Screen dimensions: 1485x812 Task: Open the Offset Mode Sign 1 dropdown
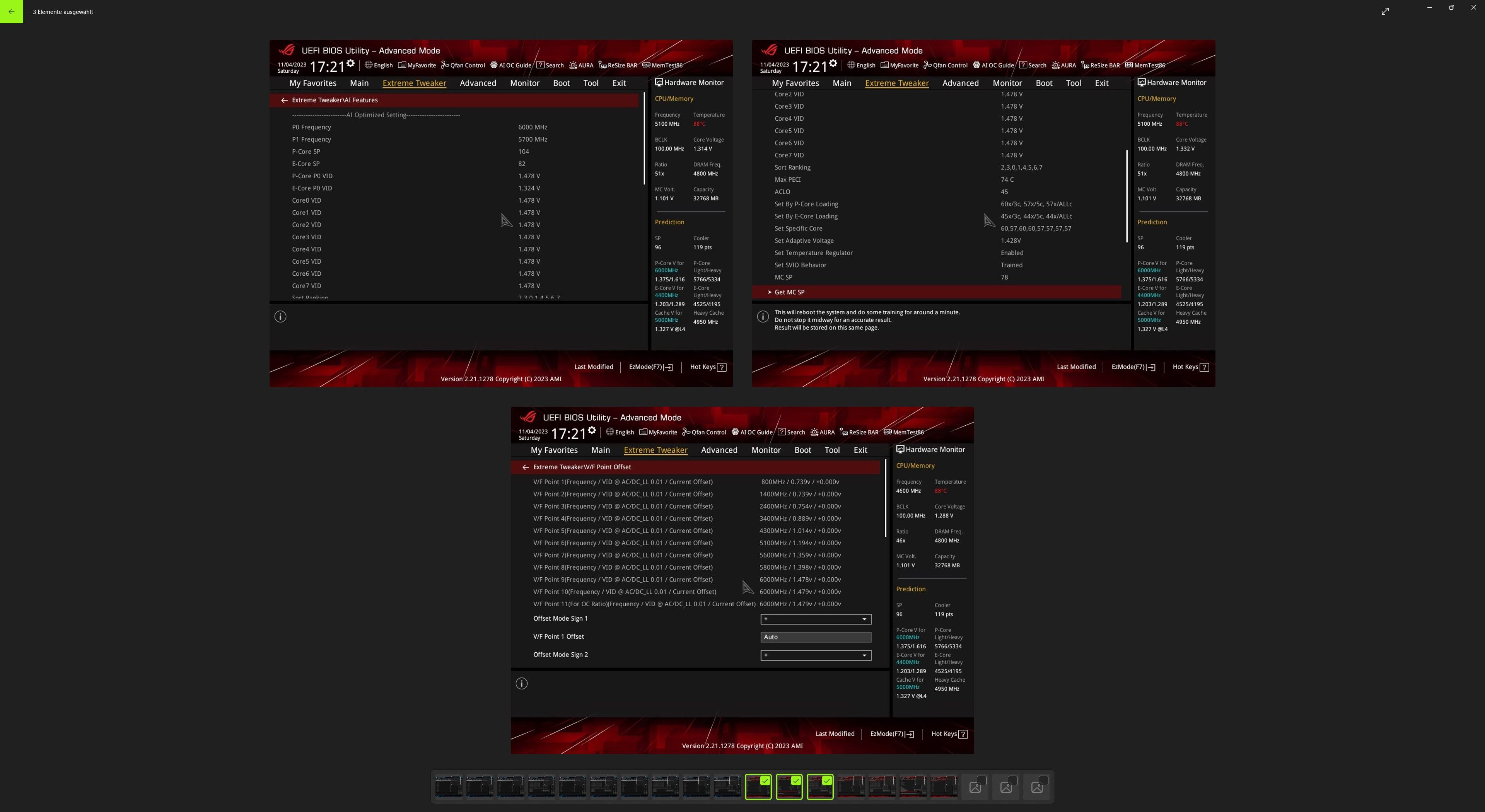pos(816,619)
